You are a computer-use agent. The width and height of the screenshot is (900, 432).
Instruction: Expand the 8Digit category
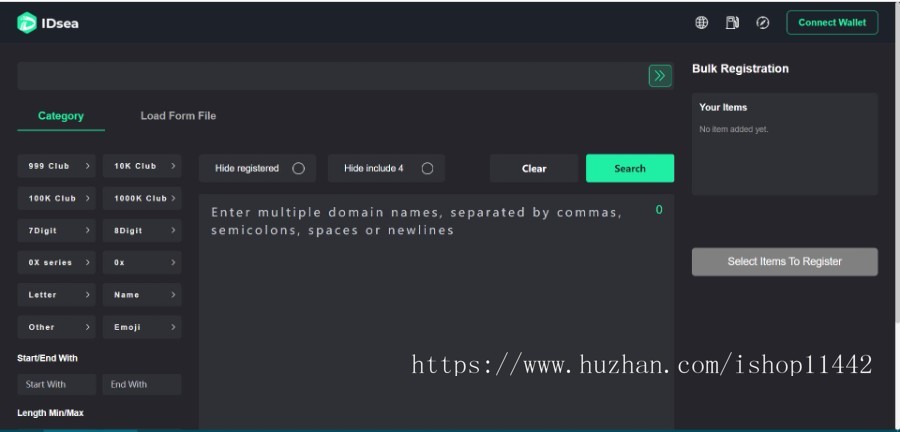[142, 230]
